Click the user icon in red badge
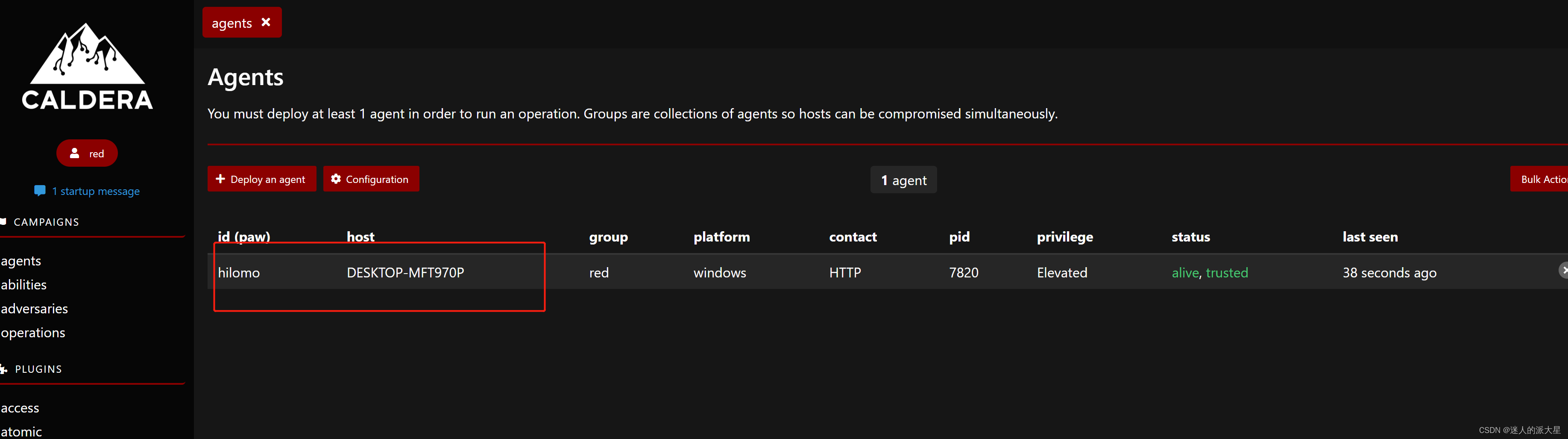Viewport: 1568px width, 439px height. coord(74,153)
